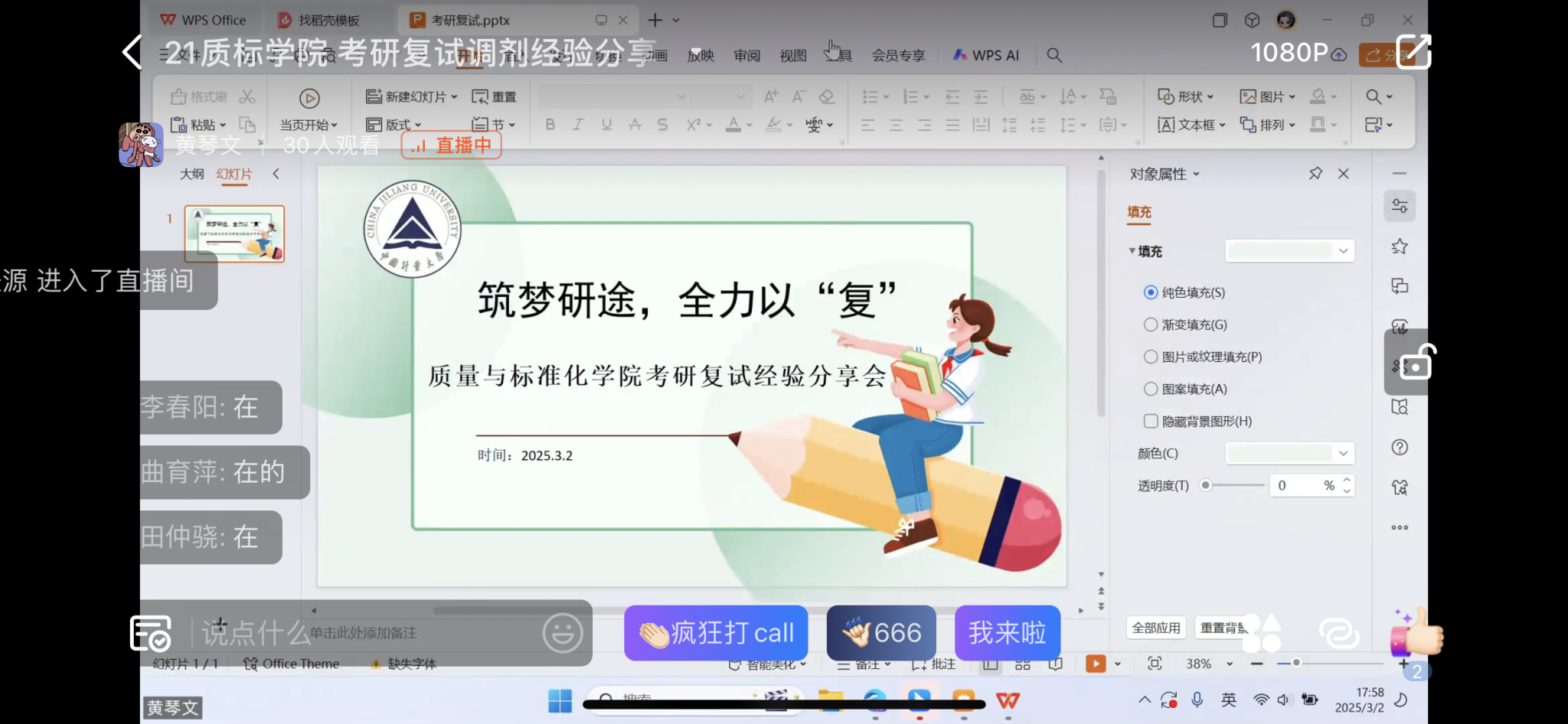Click the Underline formatting icon
Viewport: 1568px width, 724px height.
pos(606,125)
